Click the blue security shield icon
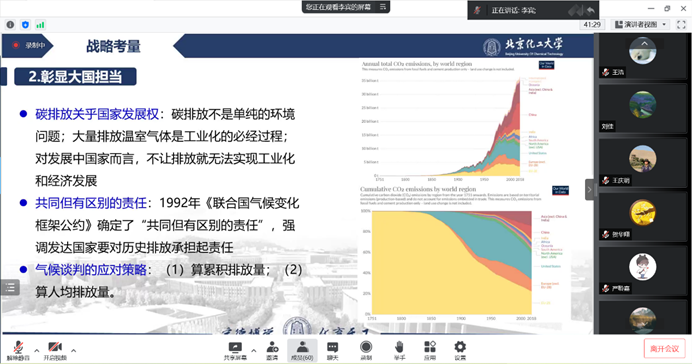 tap(25, 25)
